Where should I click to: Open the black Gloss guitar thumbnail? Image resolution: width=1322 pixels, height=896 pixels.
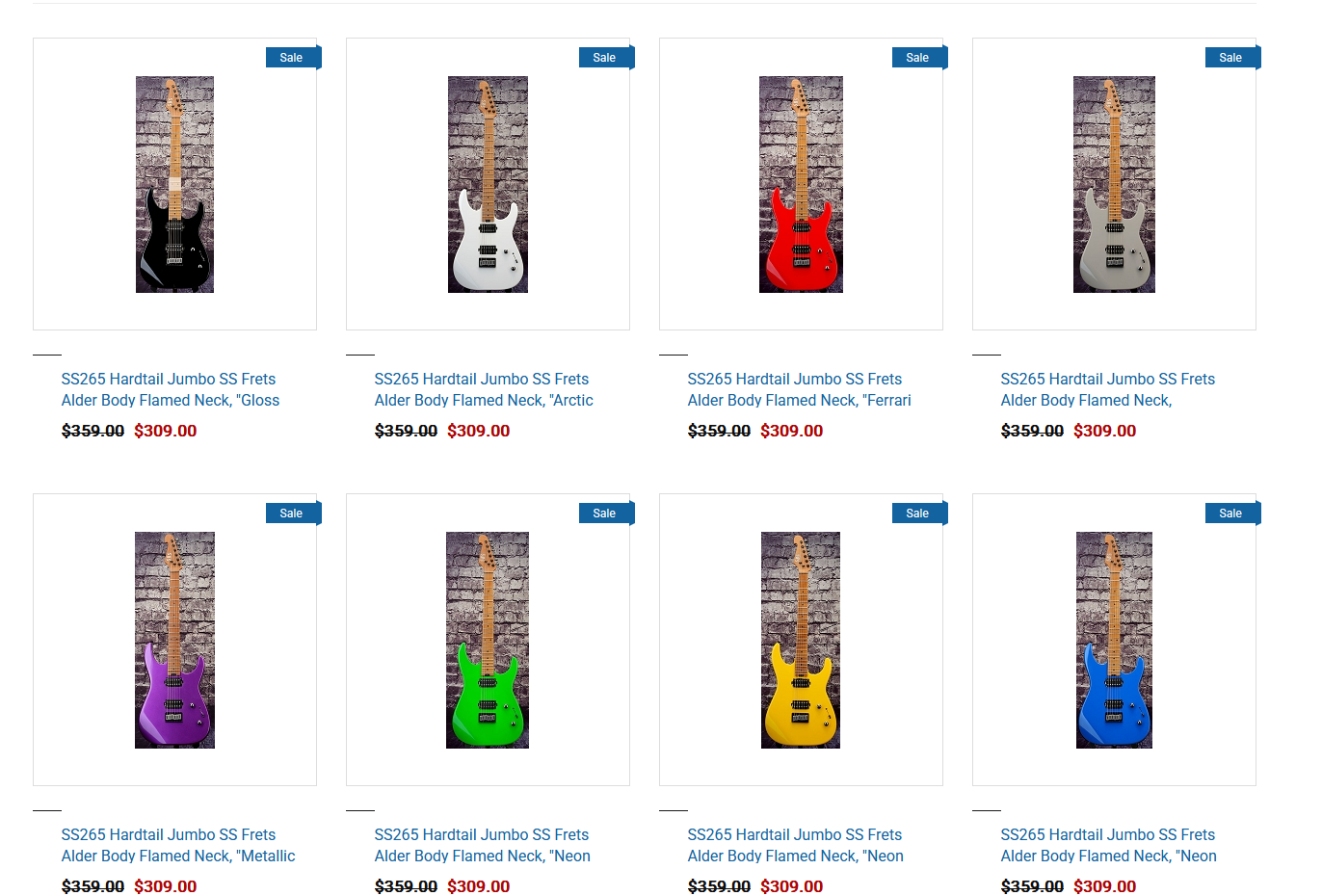point(174,185)
